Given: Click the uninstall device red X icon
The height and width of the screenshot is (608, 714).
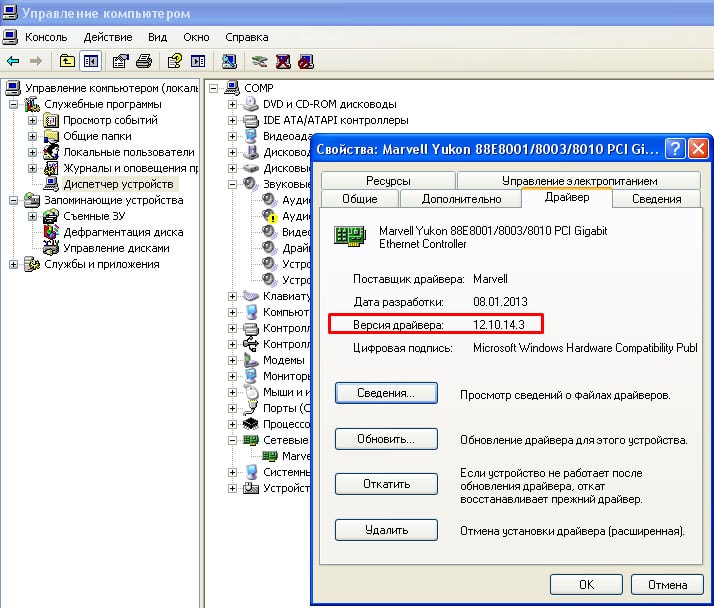Looking at the screenshot, I should 282,61.
